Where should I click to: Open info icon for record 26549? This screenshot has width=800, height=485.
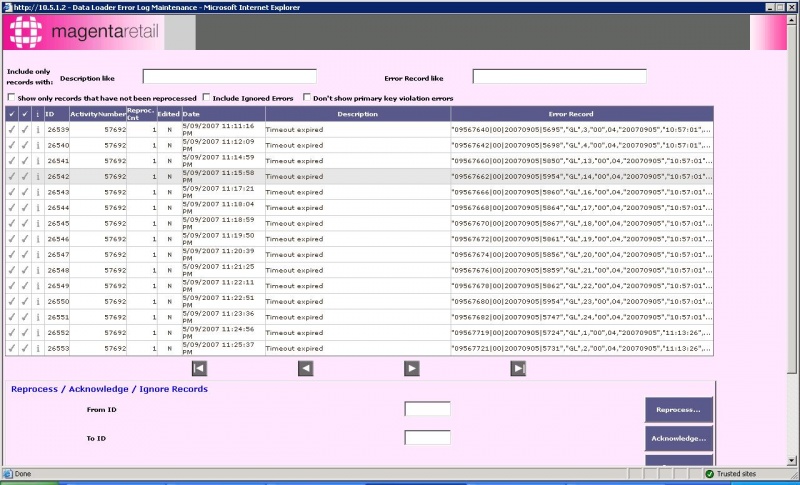(38, 286)
